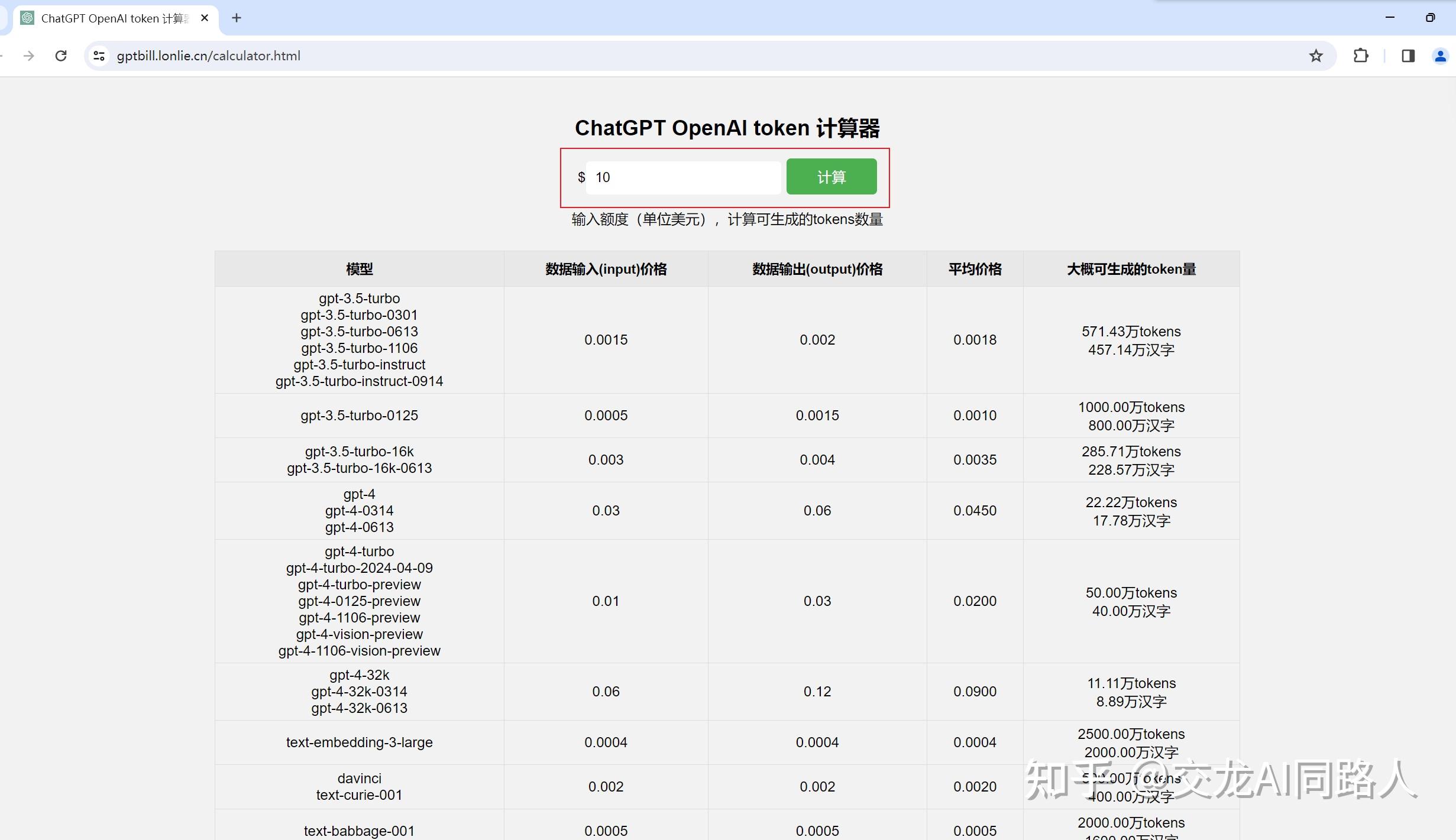Click the 571.43万tokens value
Viewport: 1456px width, 840px height.
point(1131,332)
